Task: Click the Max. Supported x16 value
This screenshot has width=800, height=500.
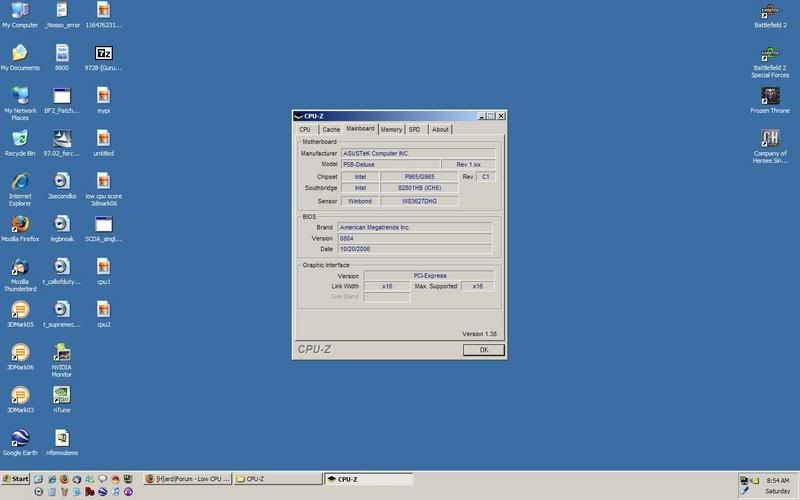Action: [x=478, y=286]
